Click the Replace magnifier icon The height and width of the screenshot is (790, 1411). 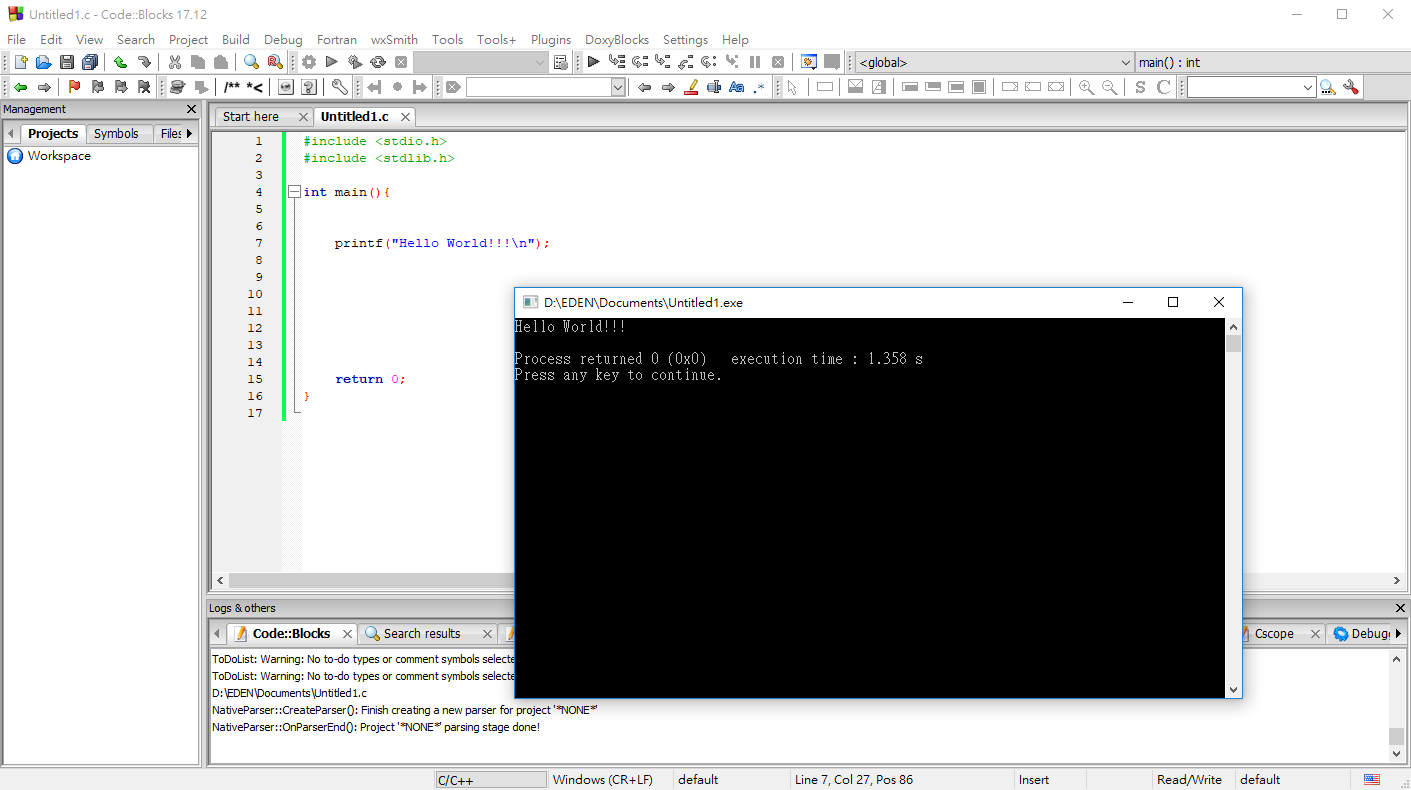(x=274, y=62)
